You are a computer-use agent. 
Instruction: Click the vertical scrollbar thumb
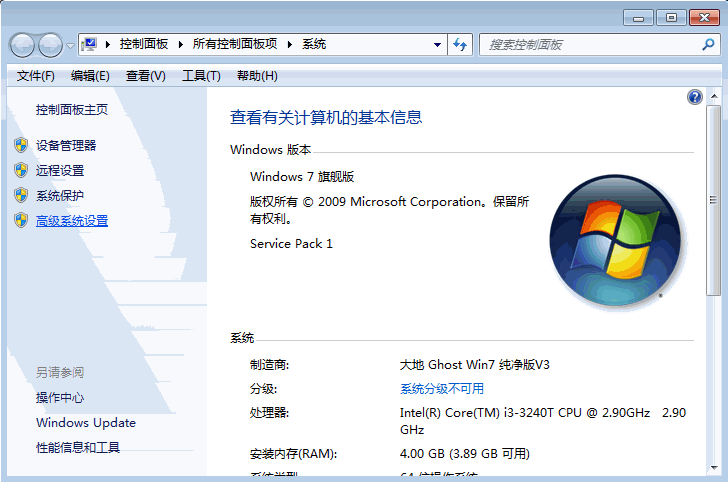(x=714, y=200)
